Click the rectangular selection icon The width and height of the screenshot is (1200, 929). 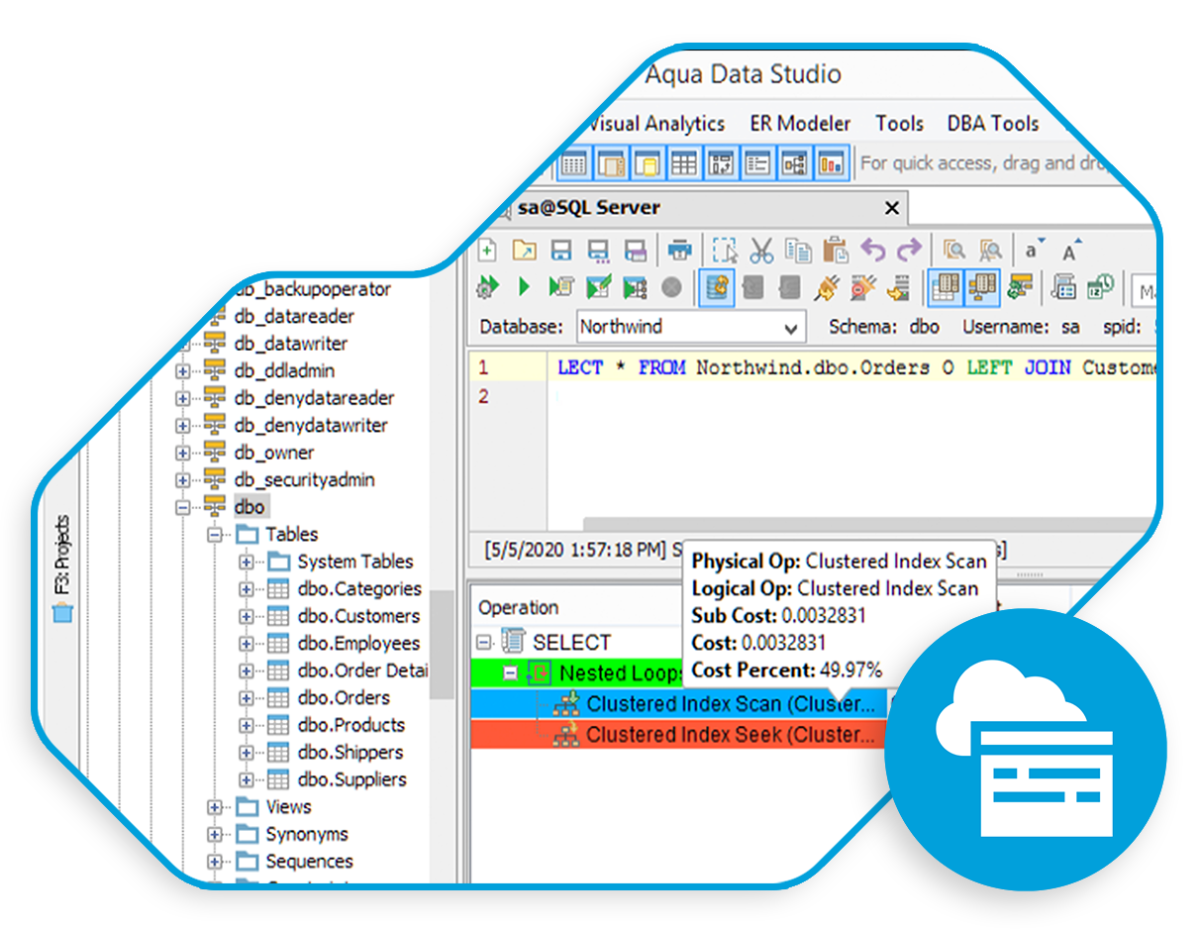click(724, 250)
